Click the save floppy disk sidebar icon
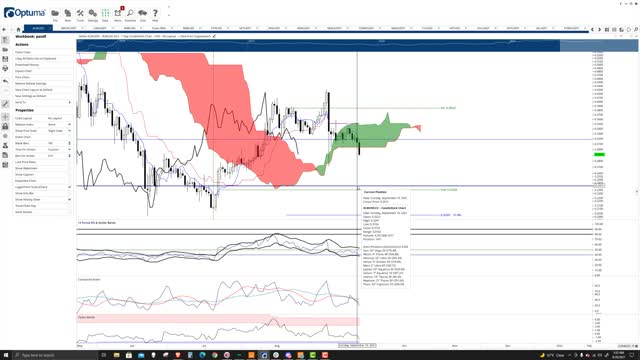640x360 pixels. tap(5, 59)
